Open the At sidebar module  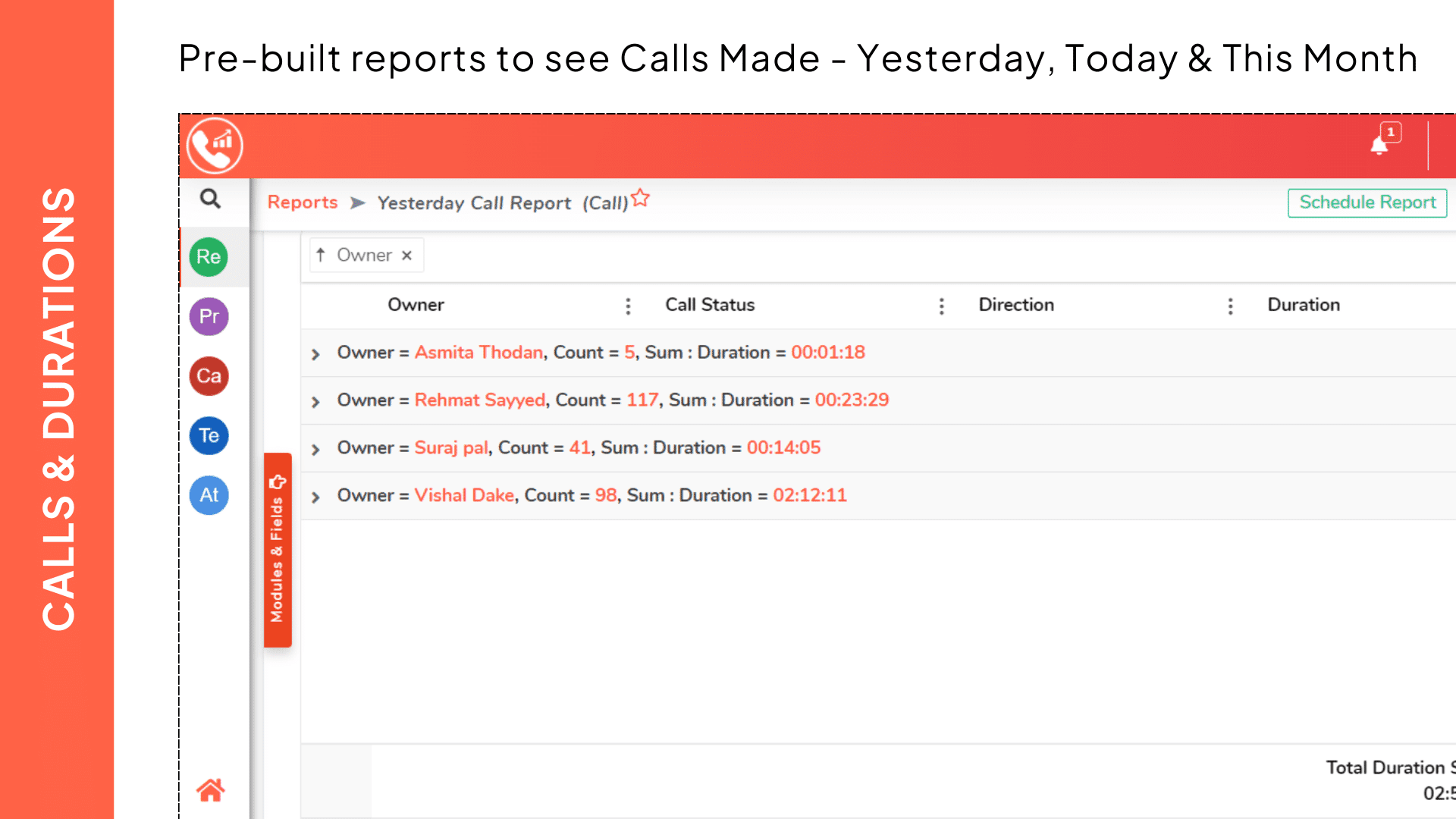(x=209, y=495)
